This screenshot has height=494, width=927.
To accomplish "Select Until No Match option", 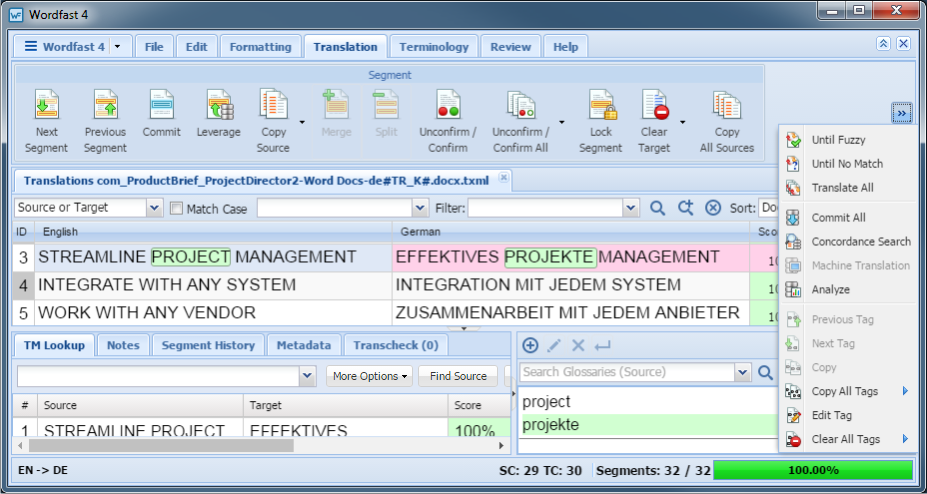I will [847, 164].
